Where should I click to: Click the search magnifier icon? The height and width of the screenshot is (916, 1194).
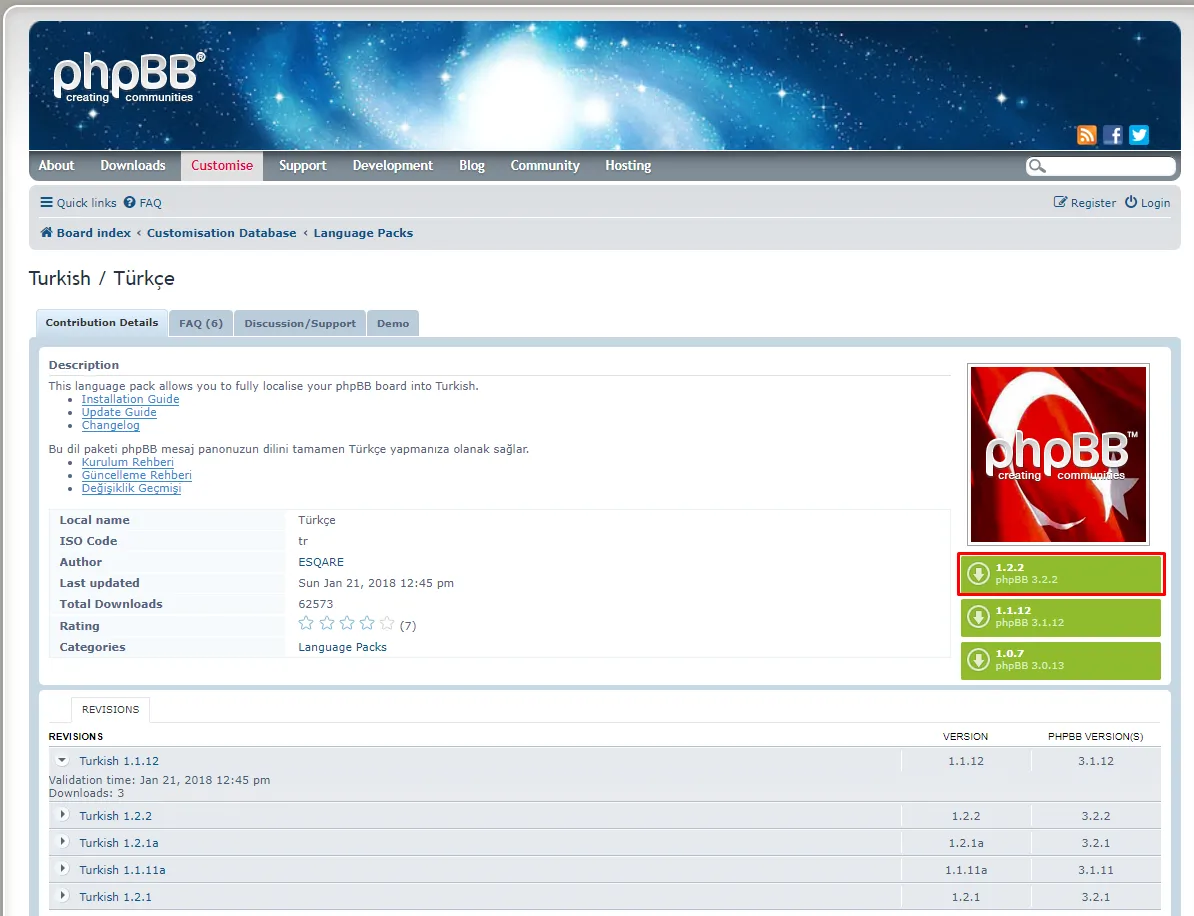[1036, 166]
